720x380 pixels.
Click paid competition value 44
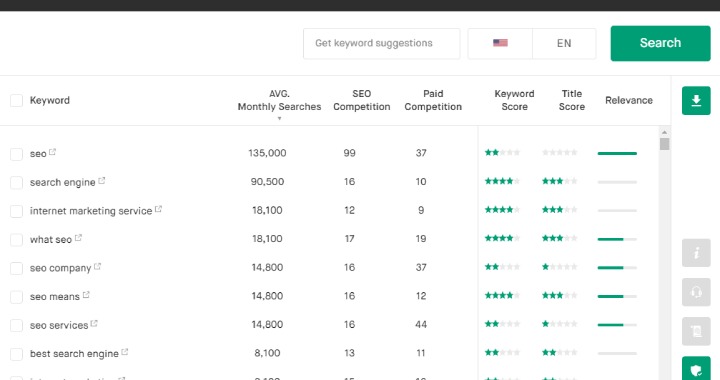pos(421,324)
